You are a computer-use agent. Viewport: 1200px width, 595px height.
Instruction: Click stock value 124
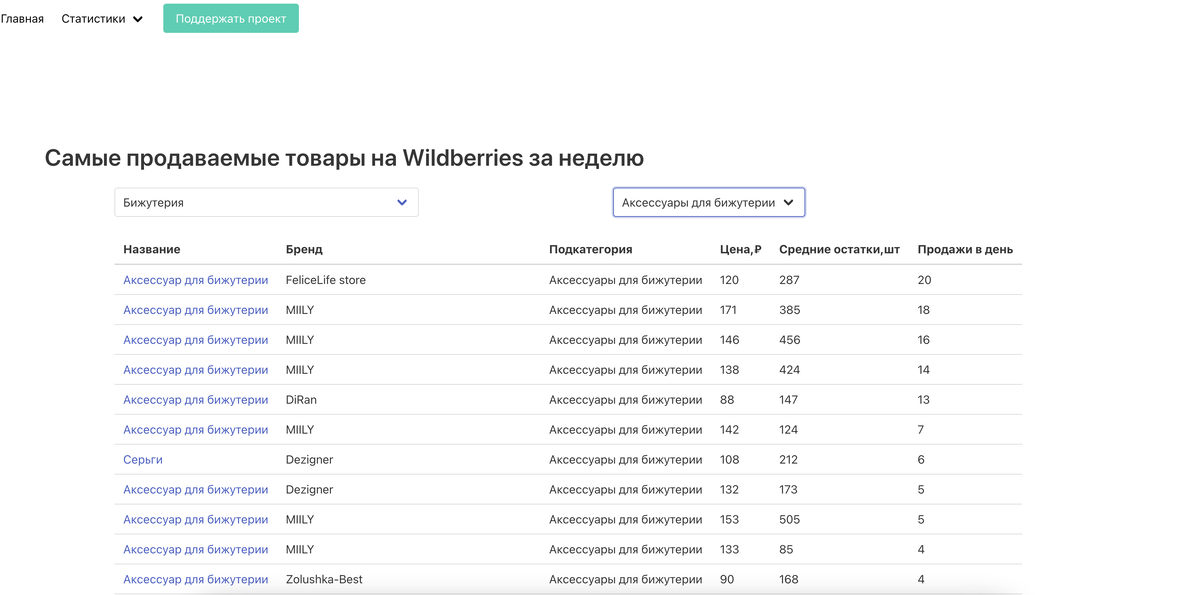789,430
